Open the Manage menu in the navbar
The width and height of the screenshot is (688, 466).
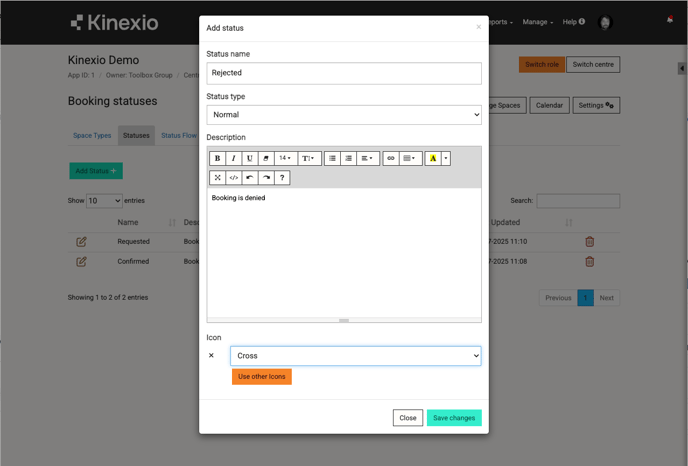[537, 22]
